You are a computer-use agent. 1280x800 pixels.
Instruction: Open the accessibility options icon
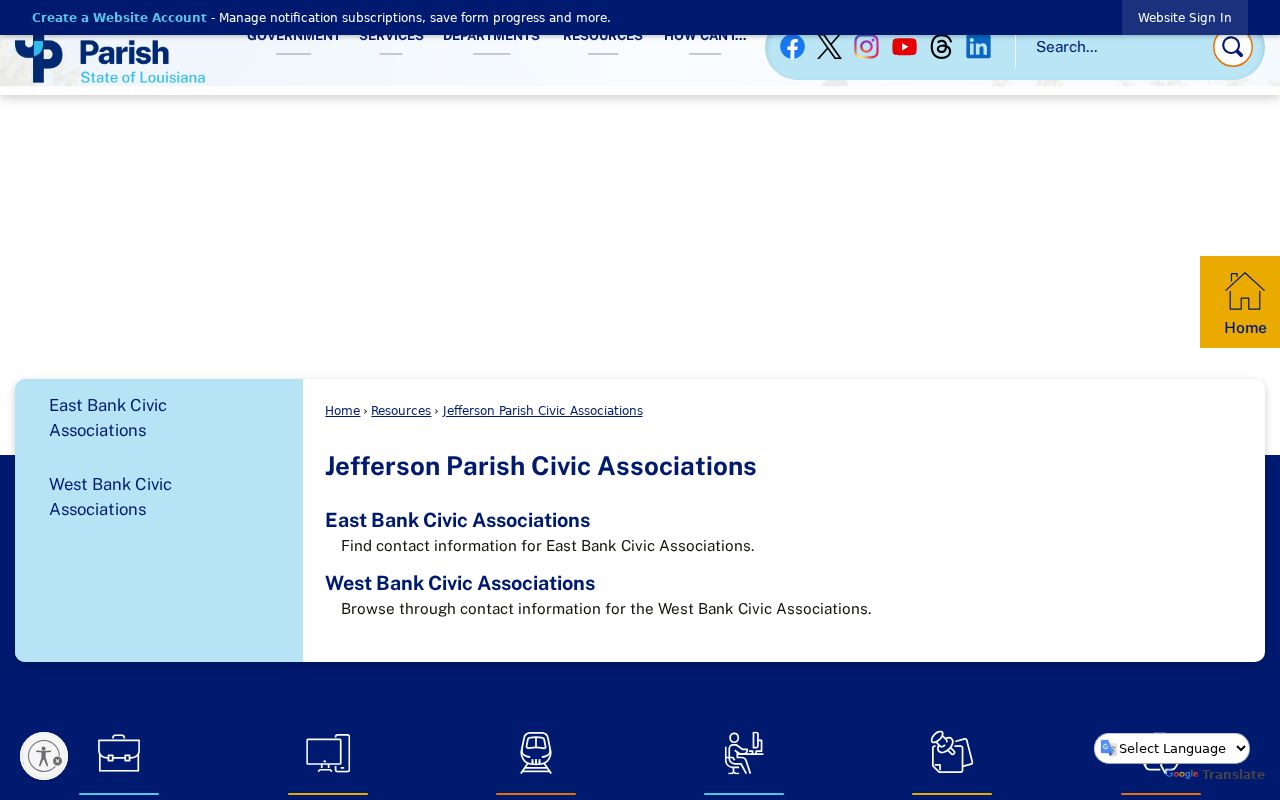pos(44,756)
